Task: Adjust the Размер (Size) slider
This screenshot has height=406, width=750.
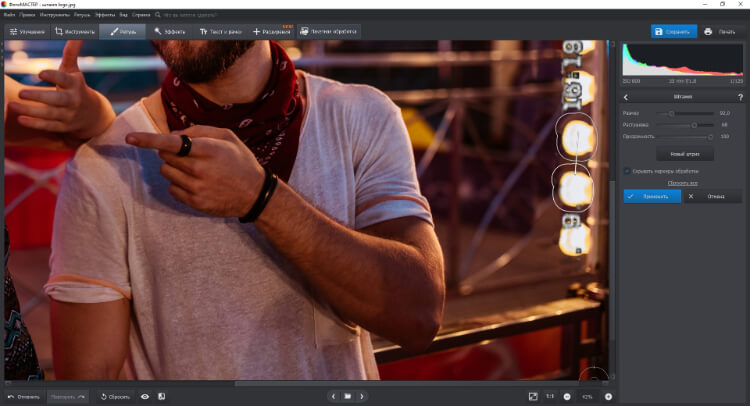Action: [671, 114]
